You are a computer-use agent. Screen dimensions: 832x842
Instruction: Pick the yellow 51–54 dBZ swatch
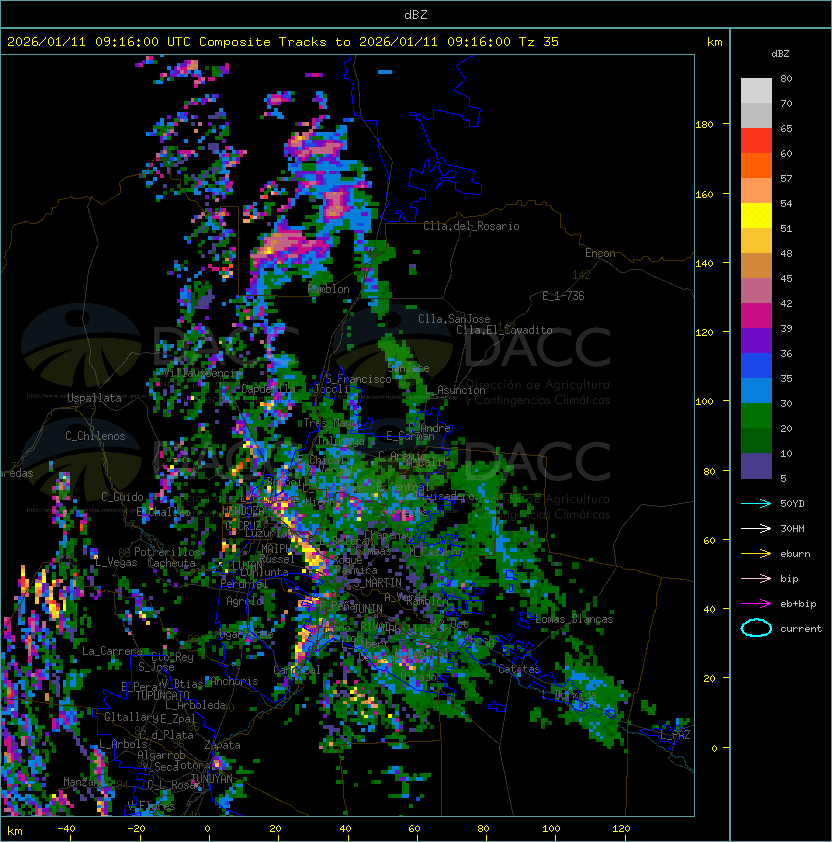[756, 216]
